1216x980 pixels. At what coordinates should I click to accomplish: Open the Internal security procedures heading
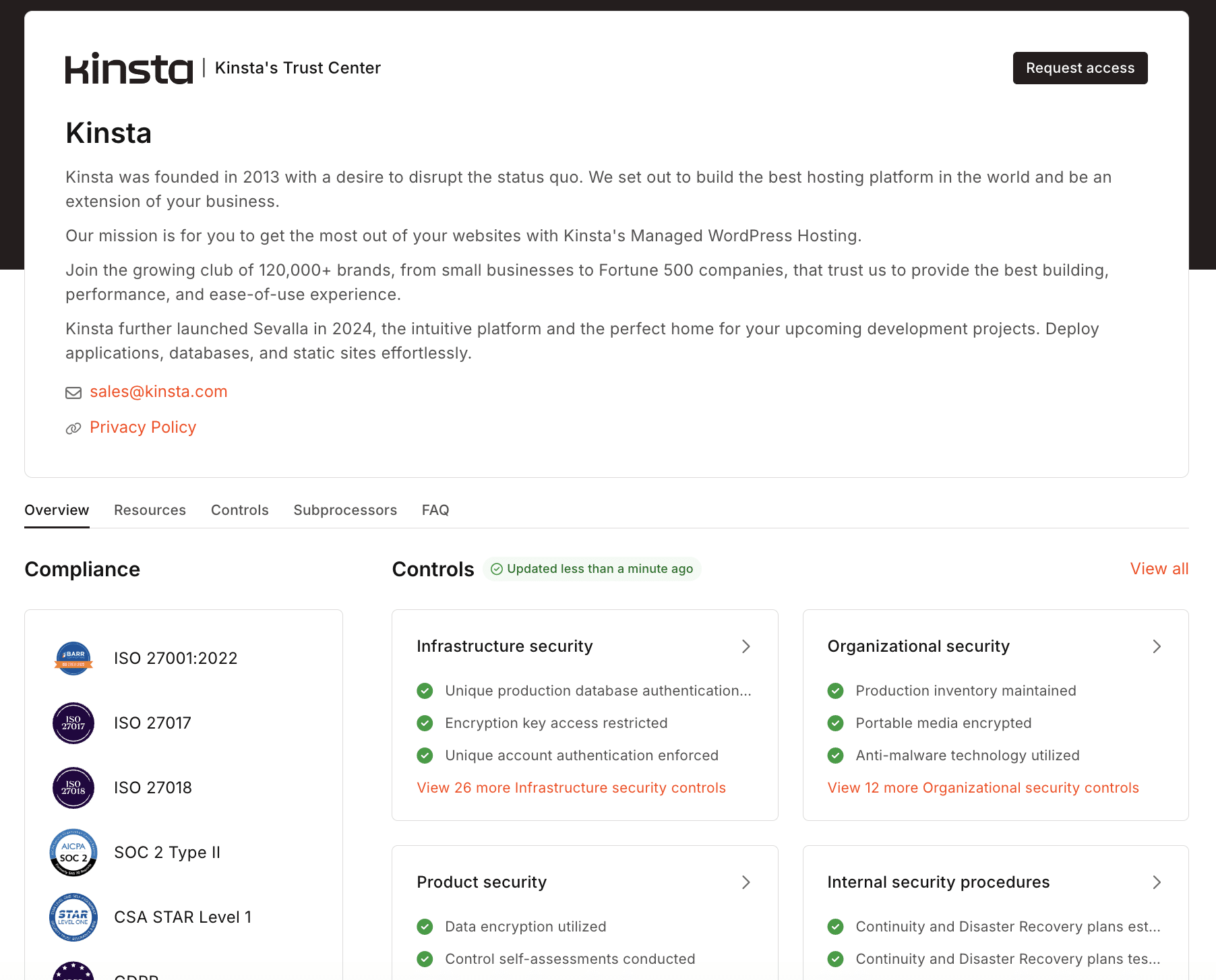pyautogui.click(x=938, y=882)
